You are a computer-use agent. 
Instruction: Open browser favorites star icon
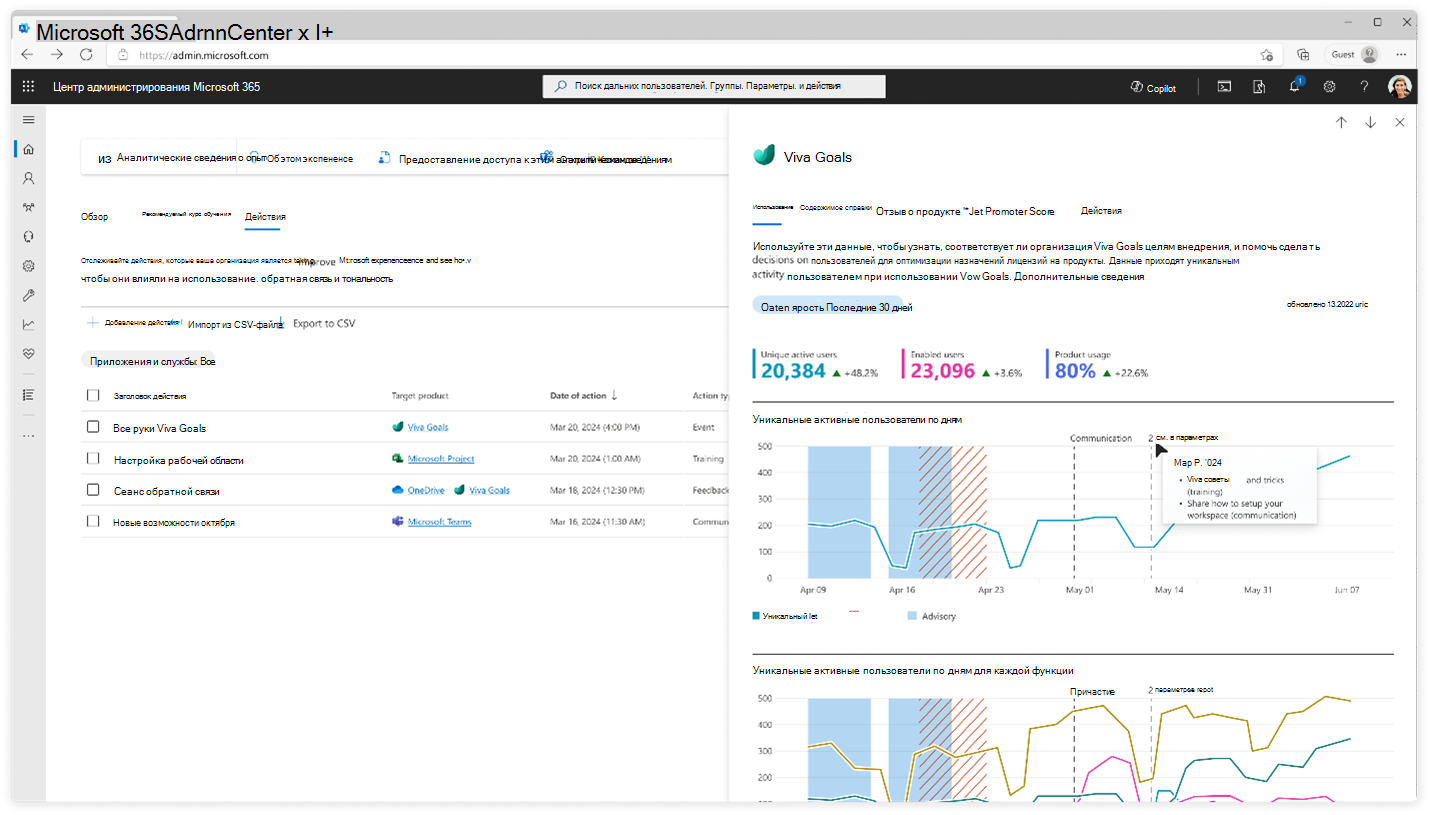pyautogui.click(x=1267, y=55)
